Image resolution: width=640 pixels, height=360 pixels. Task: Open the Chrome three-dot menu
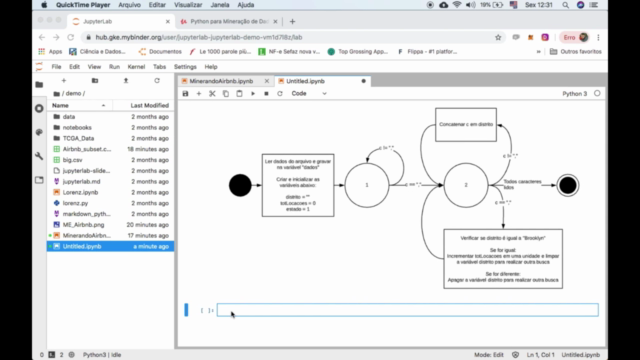coord(598,37)
